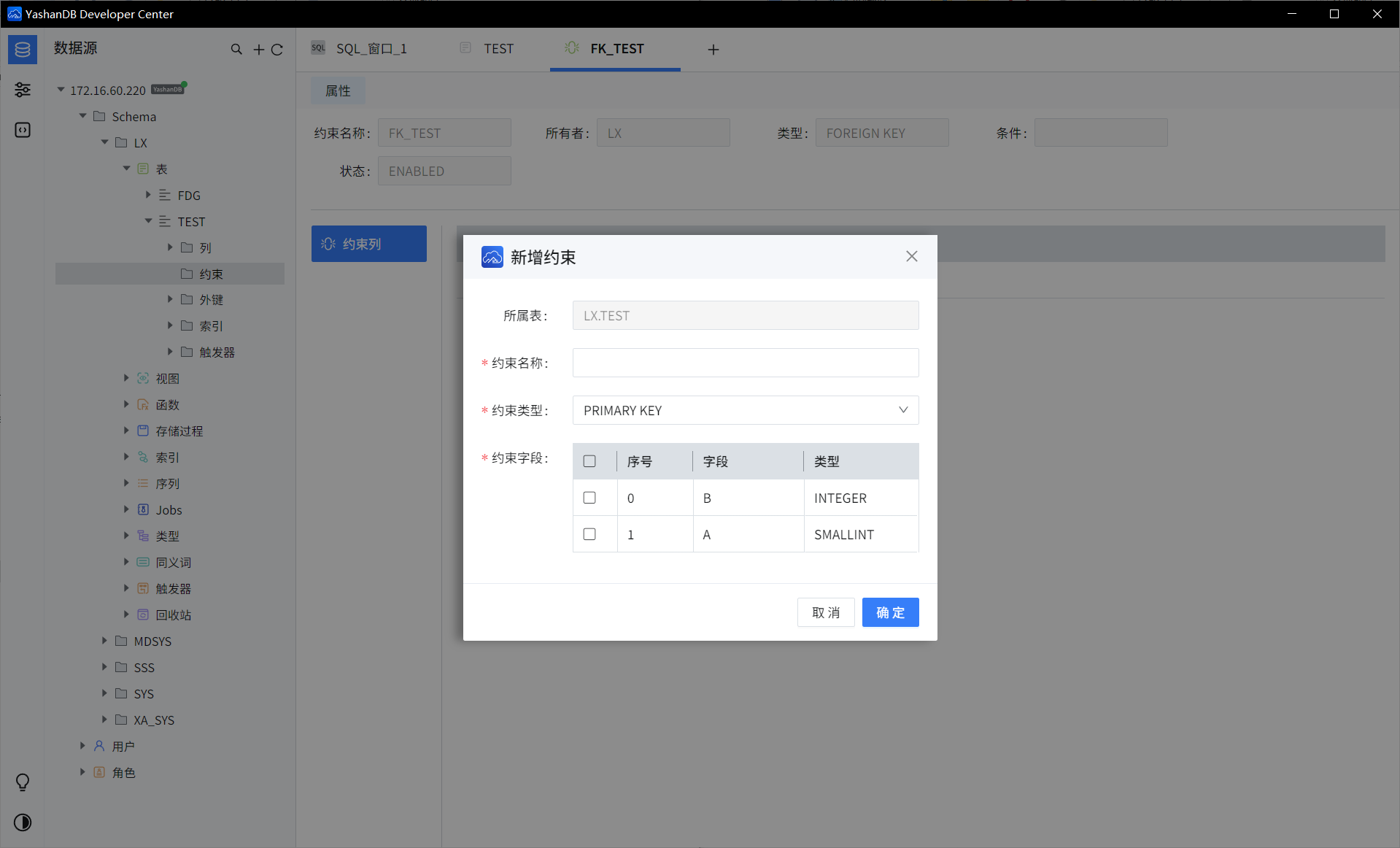Click the plus icon to add data source
Viewport: 1400px width, 848px height.
tap(258, 50)
